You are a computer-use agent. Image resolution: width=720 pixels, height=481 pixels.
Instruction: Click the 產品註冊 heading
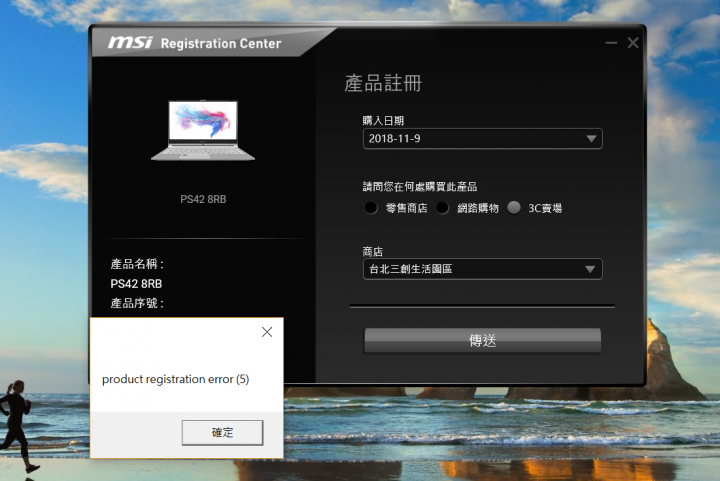pos(383,84)
